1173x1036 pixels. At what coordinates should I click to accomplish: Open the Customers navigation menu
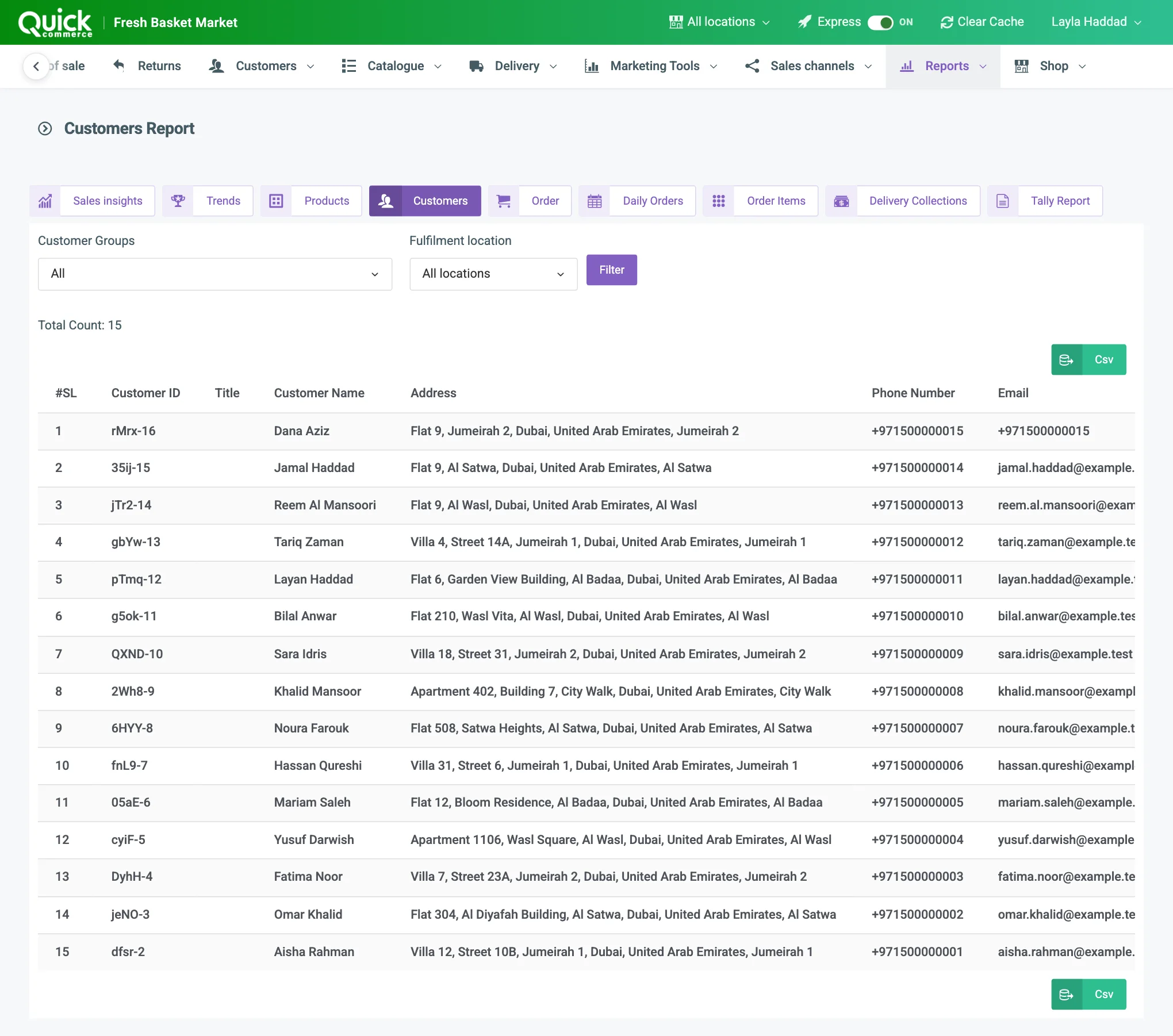(x=262, y=66)
